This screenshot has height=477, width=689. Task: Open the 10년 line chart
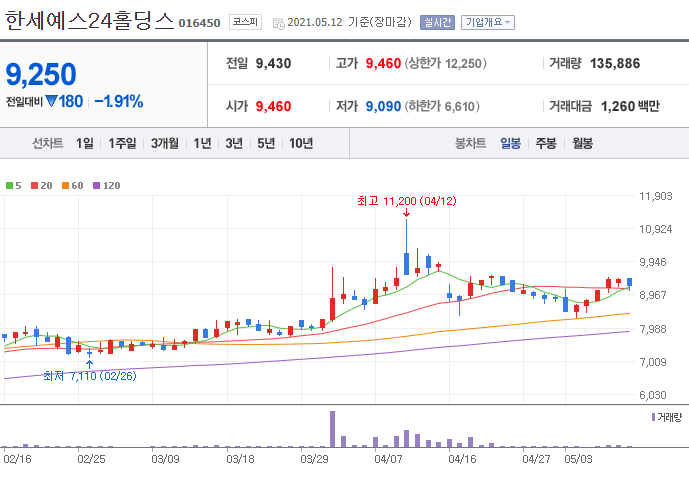pos(301,143)
